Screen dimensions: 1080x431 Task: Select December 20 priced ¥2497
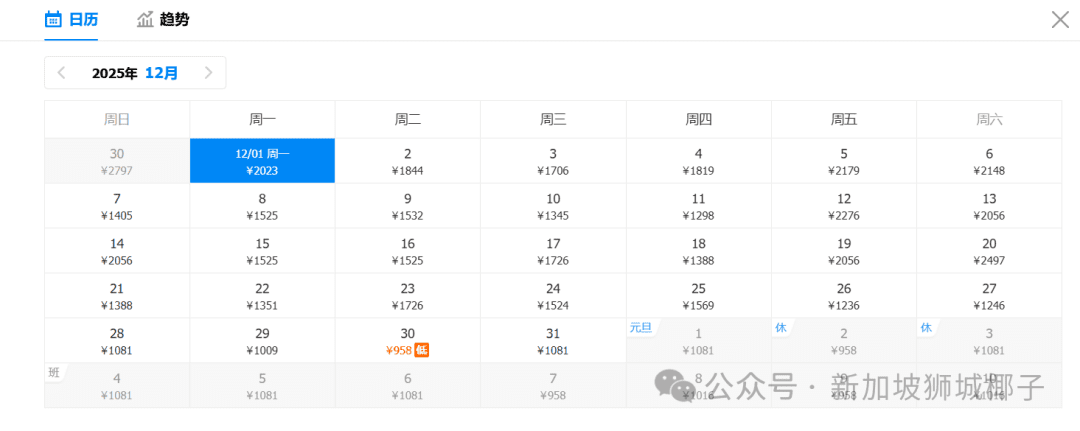tap(989, 251)
